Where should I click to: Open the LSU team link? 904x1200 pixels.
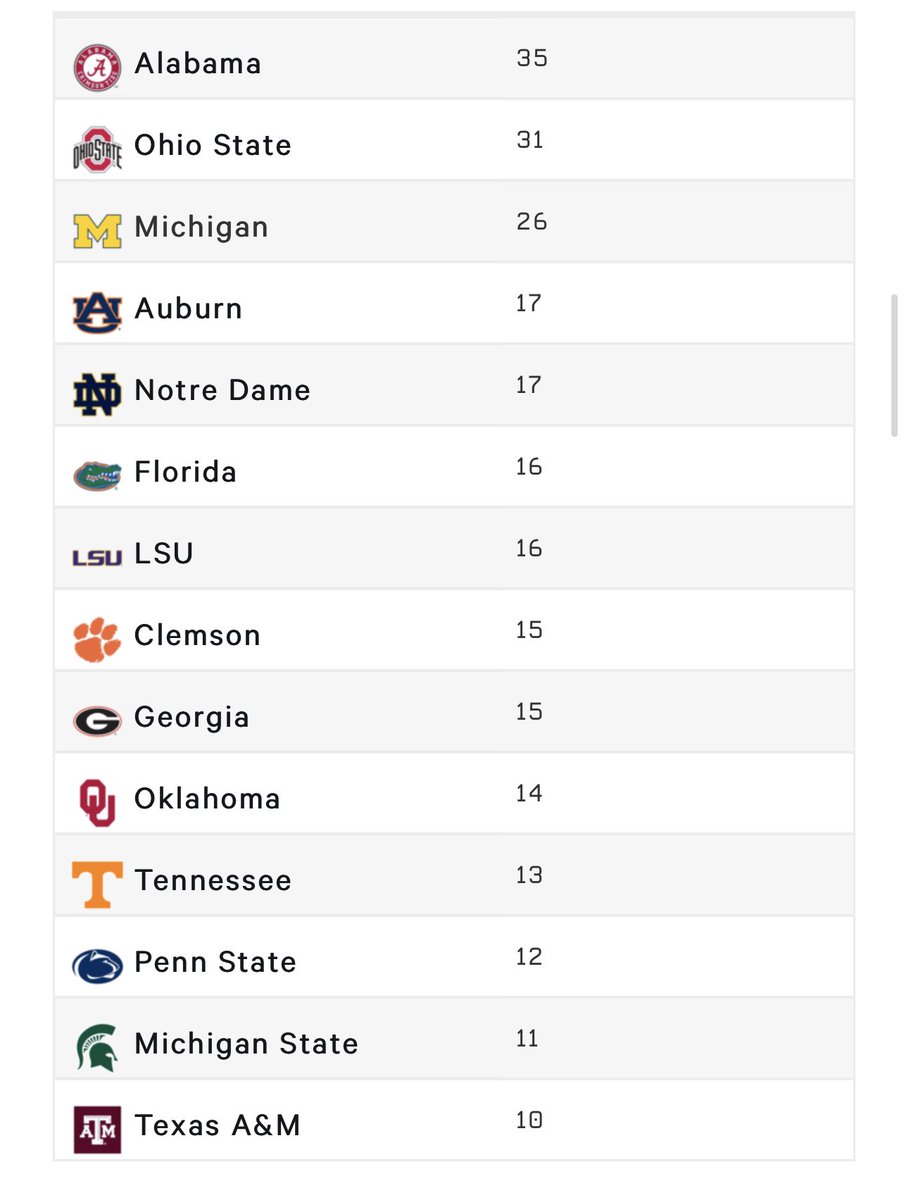pyautogui.click(x=164, y=554)
